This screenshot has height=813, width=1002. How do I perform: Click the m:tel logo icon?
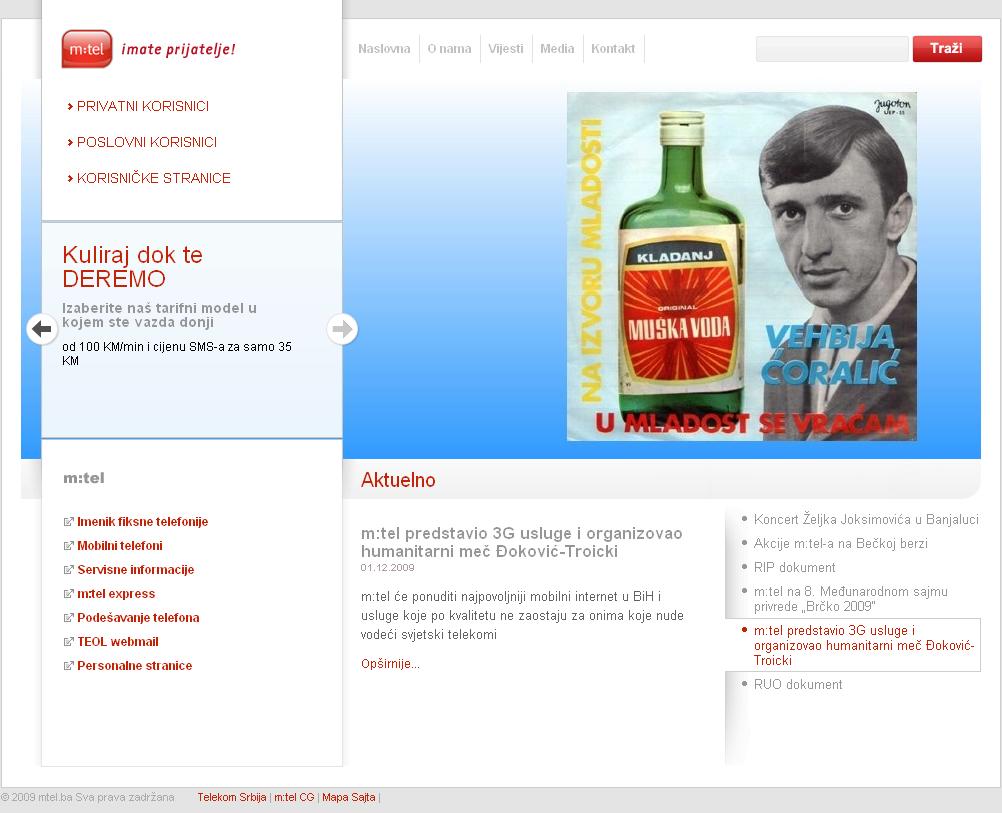pyautogui.click(x=87, y=49)
